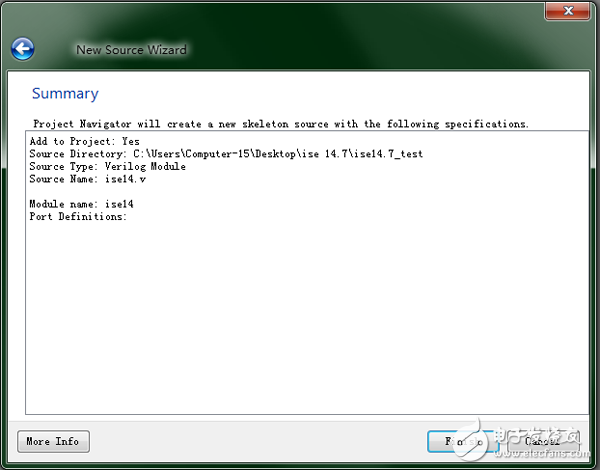The height and width of the screenshot is (470, 600).
Task: Click the More Info button
Action: click(x=53, y=441)
